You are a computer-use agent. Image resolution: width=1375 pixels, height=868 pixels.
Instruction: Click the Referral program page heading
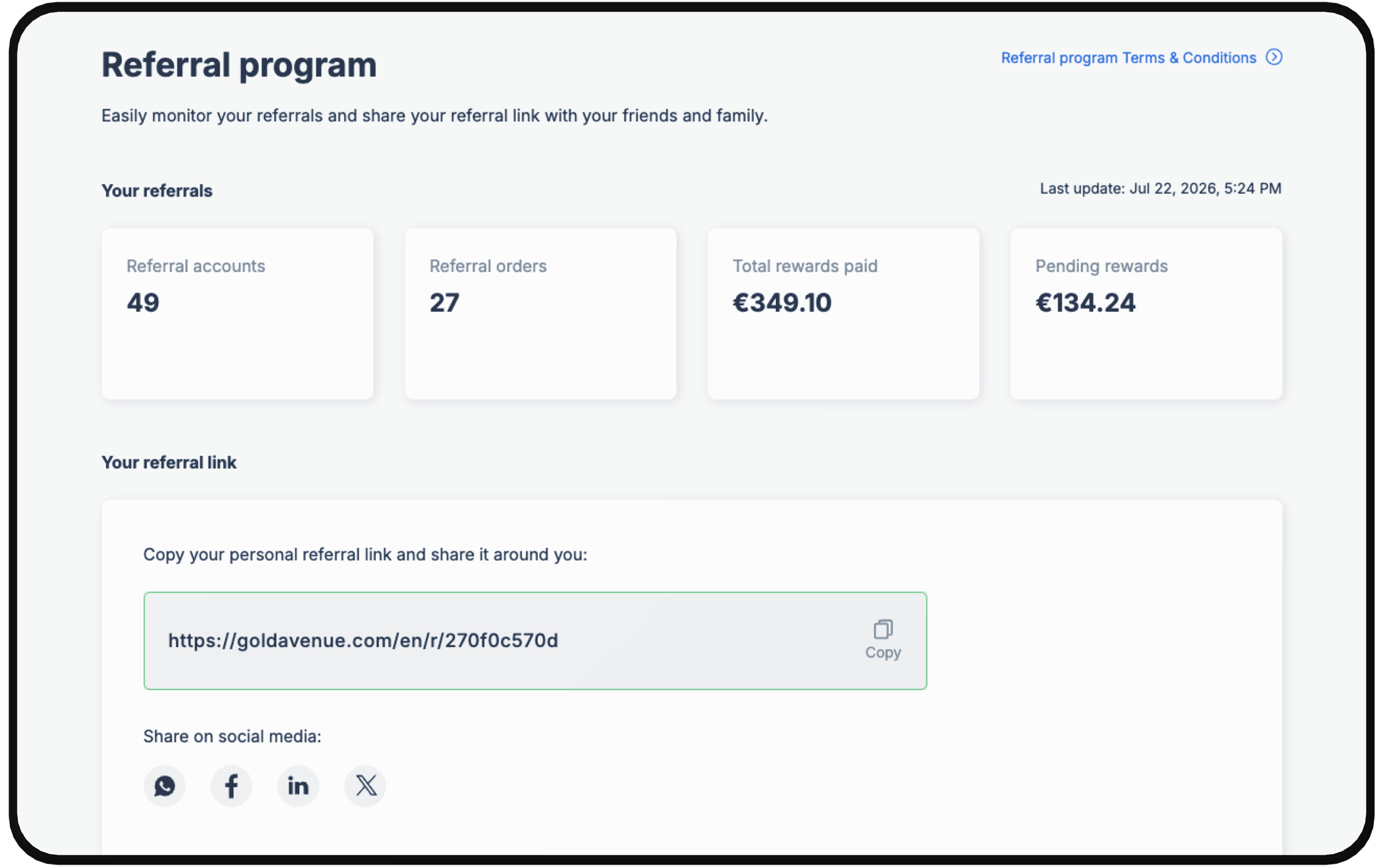pos(239,65)
